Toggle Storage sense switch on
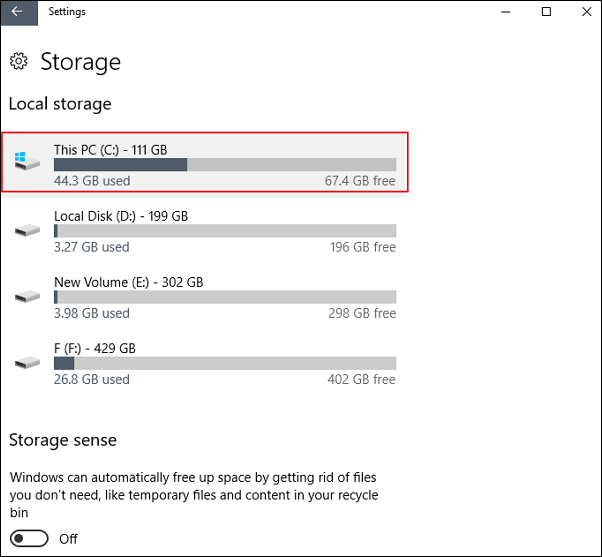602x557 pixels. pos(29,539)
